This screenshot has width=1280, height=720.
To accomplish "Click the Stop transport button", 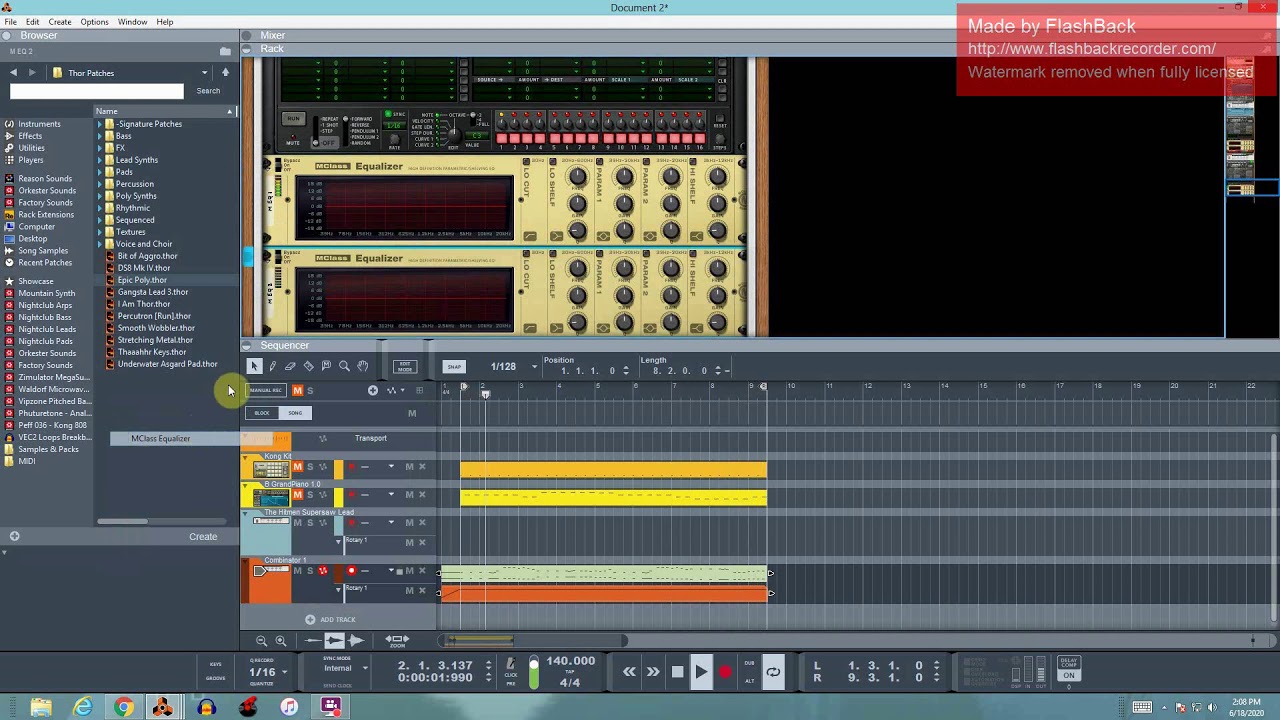I will (x=677, y=672).
